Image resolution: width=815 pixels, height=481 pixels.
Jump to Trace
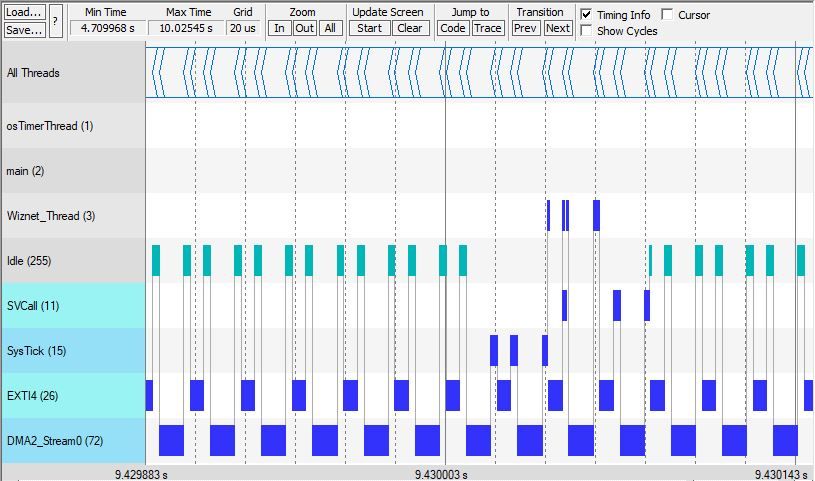[x=488, y=28]
